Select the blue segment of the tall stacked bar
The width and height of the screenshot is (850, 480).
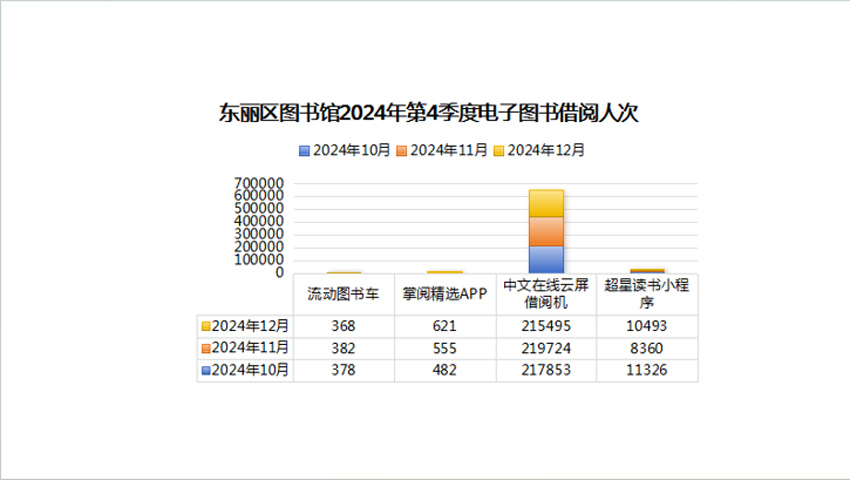coord(546,259)
